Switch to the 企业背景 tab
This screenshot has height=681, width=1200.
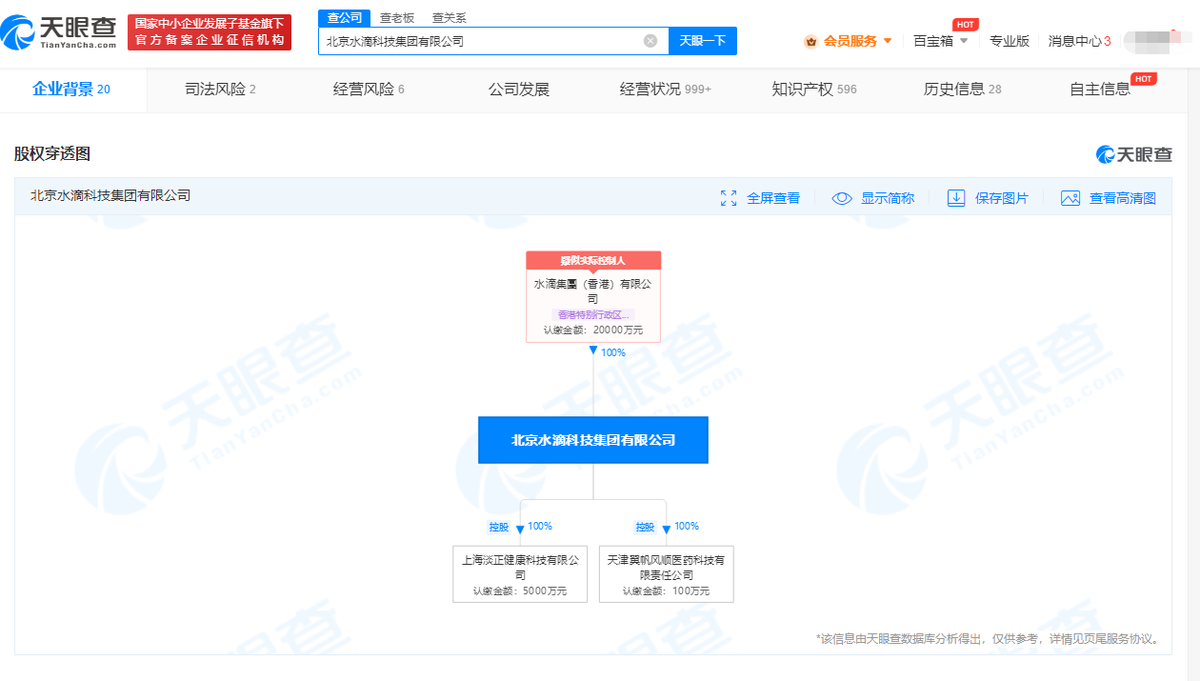coord(71,89)
